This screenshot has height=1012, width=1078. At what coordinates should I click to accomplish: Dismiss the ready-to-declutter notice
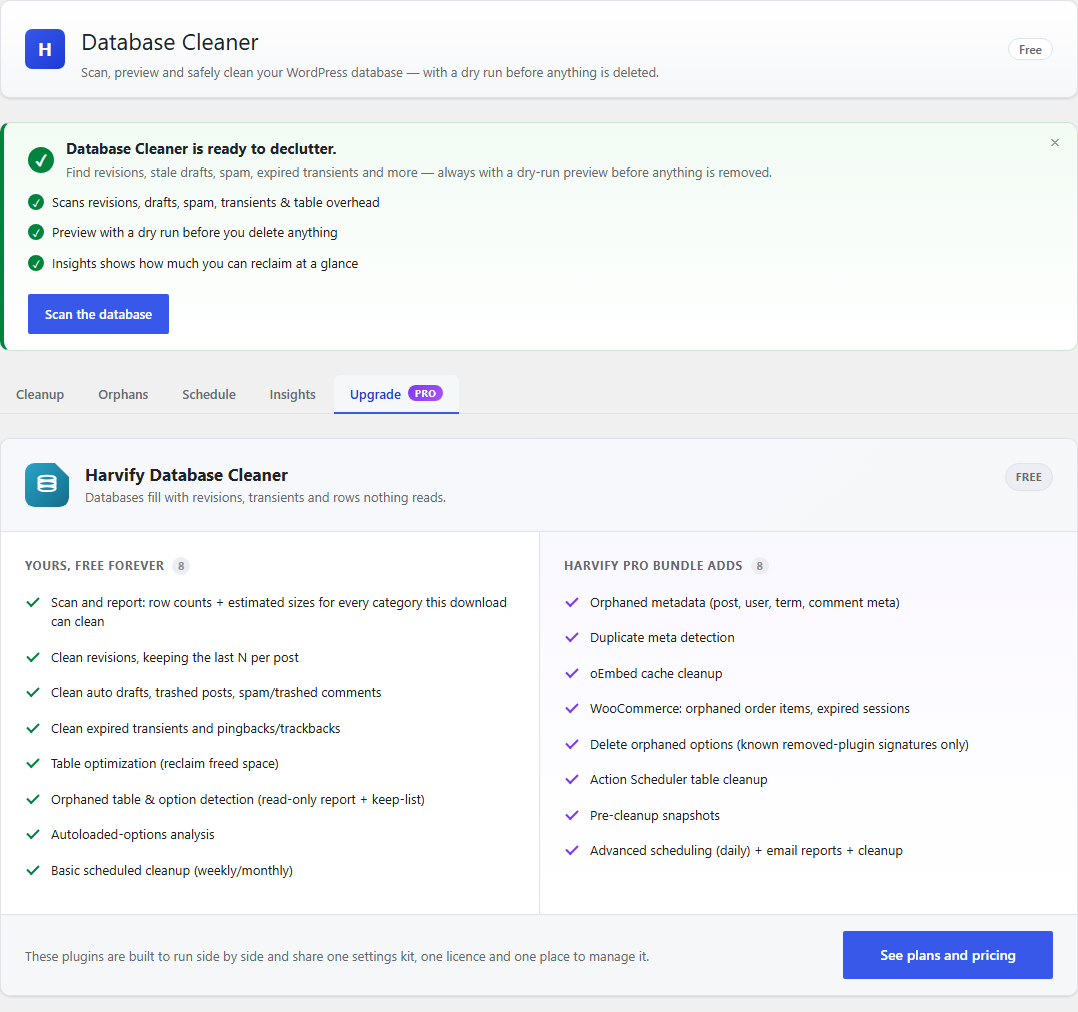pyautogui.click(x=1054, y=142)
